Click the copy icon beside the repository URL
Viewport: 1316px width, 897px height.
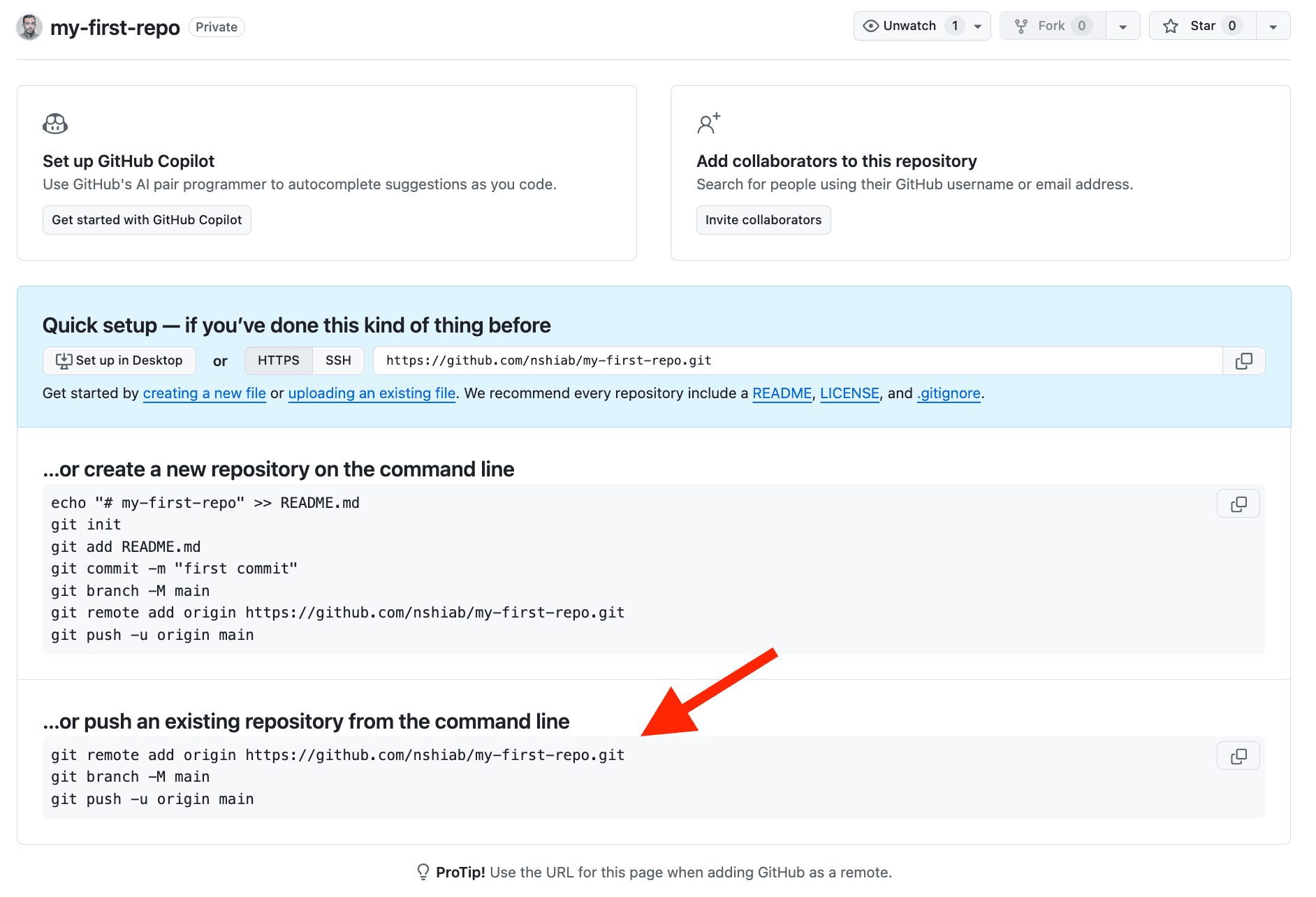coord(1243,360)
